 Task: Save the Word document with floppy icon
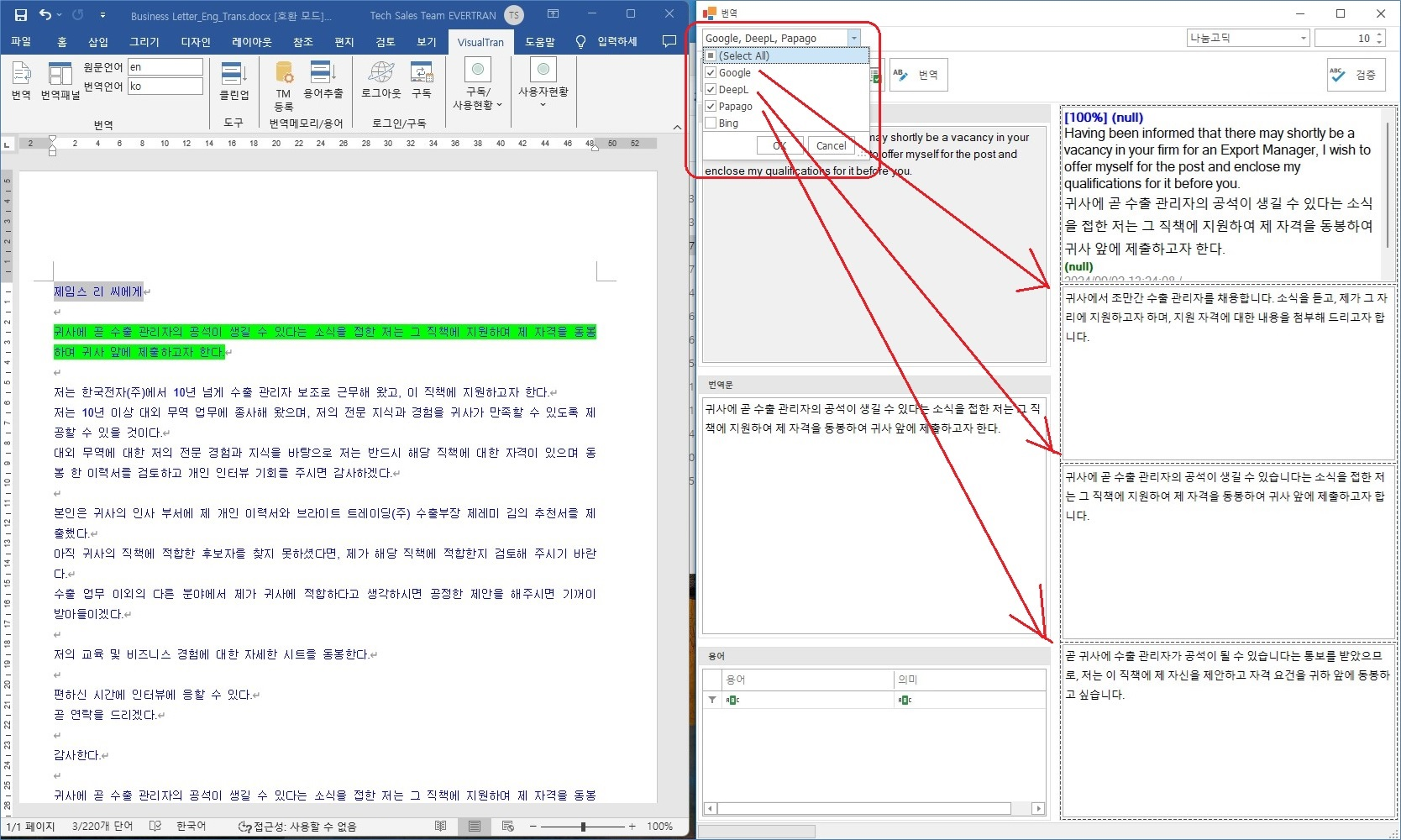click(21, 14)
